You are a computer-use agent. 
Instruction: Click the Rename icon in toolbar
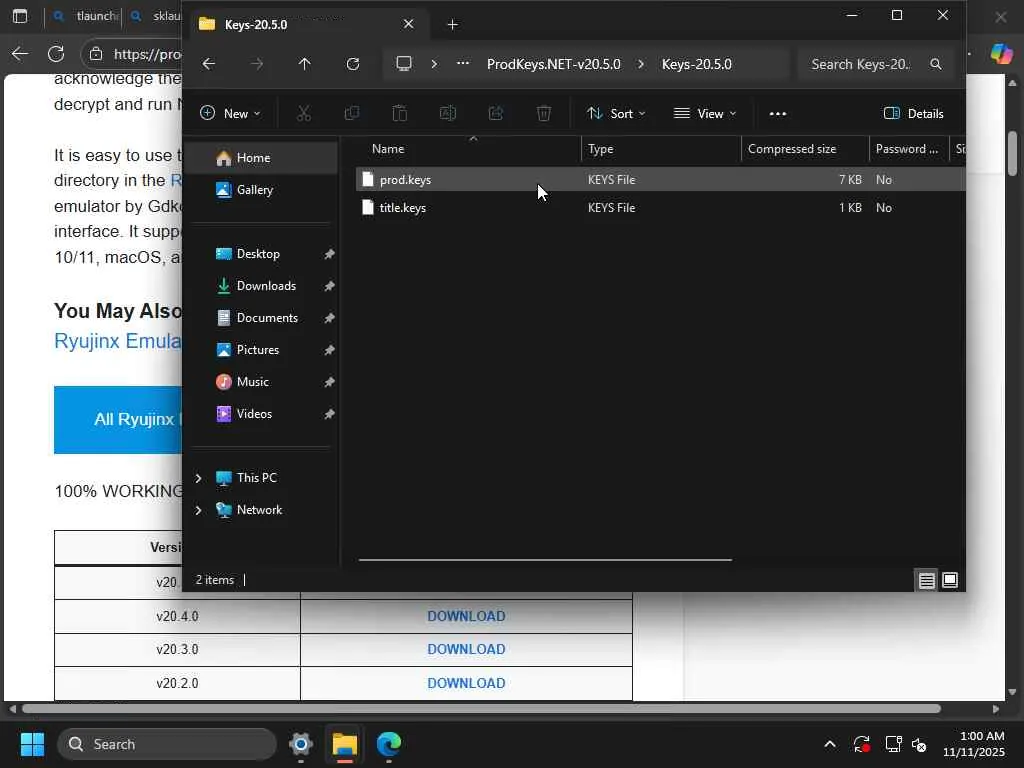coord(448,114)
